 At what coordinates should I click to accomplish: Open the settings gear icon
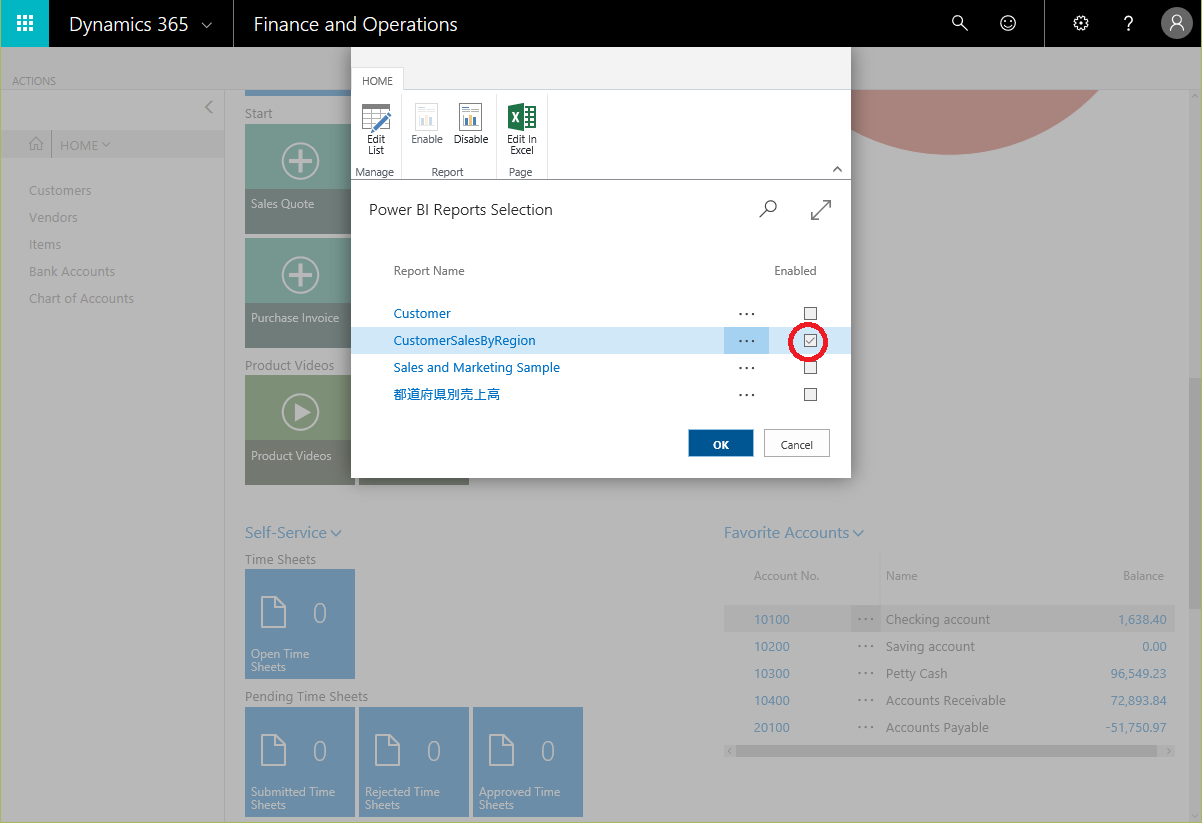1080,23
